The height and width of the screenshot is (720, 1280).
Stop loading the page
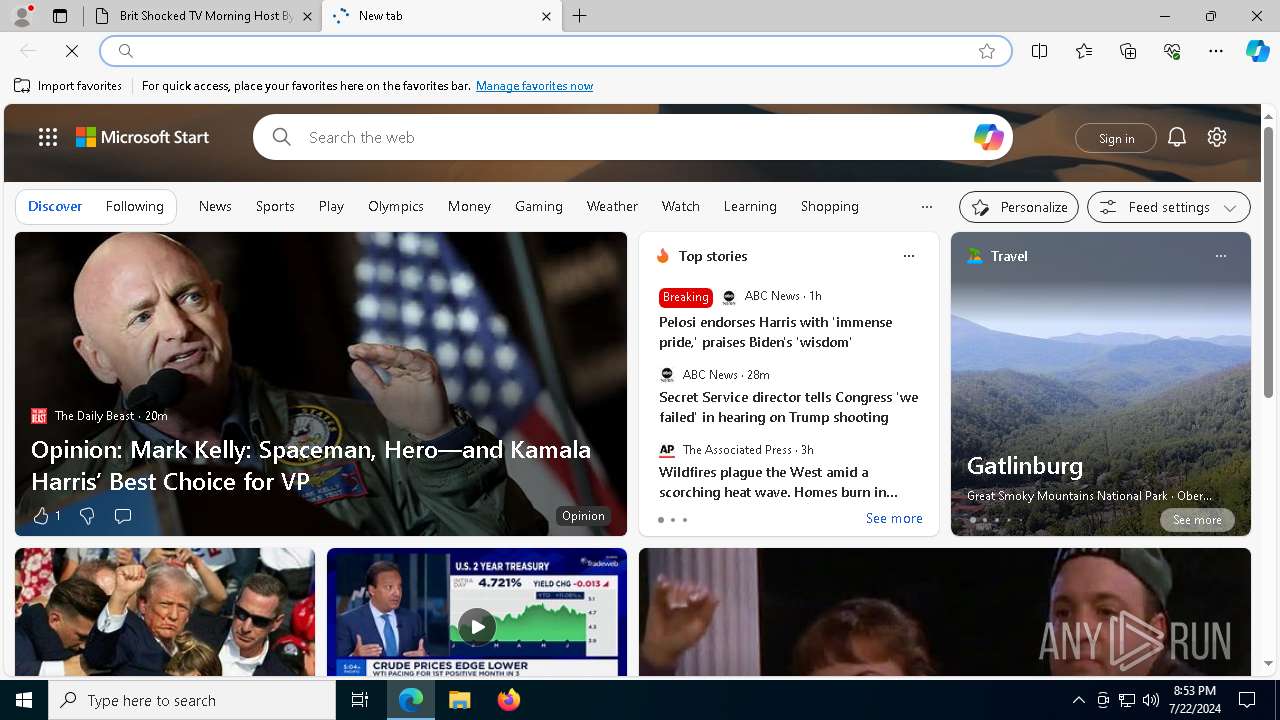pyautogui.click(x=72, y=50)
